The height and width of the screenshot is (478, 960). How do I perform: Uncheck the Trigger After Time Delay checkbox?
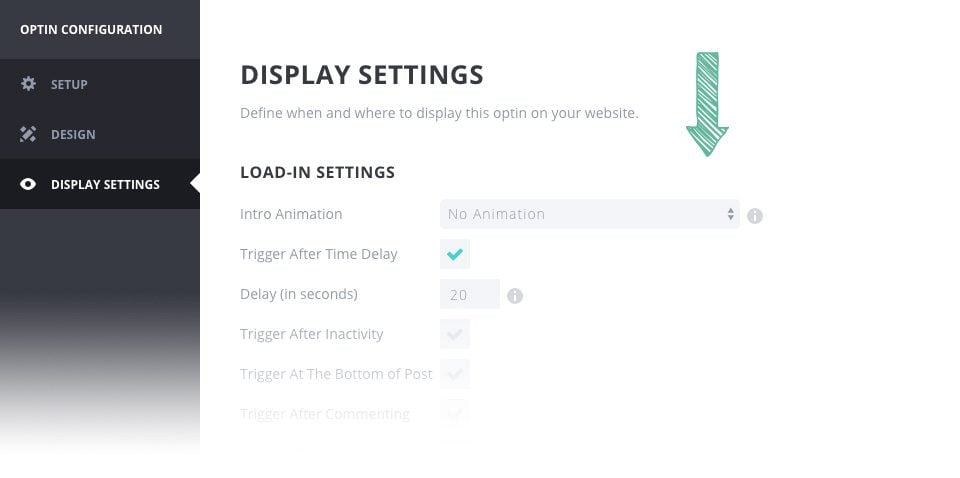point(455,254)
